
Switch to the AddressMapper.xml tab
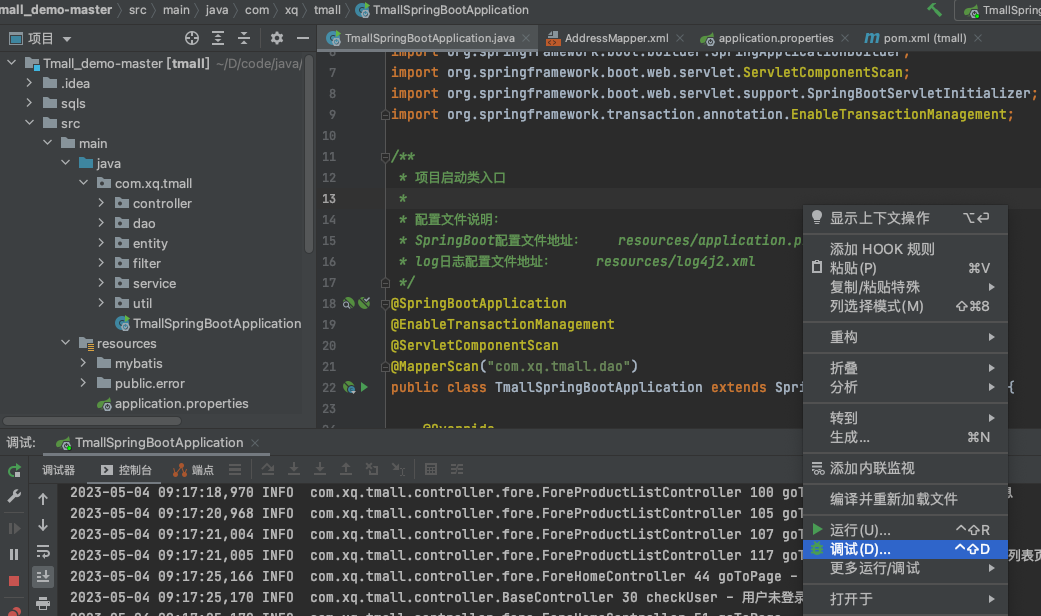615,38
